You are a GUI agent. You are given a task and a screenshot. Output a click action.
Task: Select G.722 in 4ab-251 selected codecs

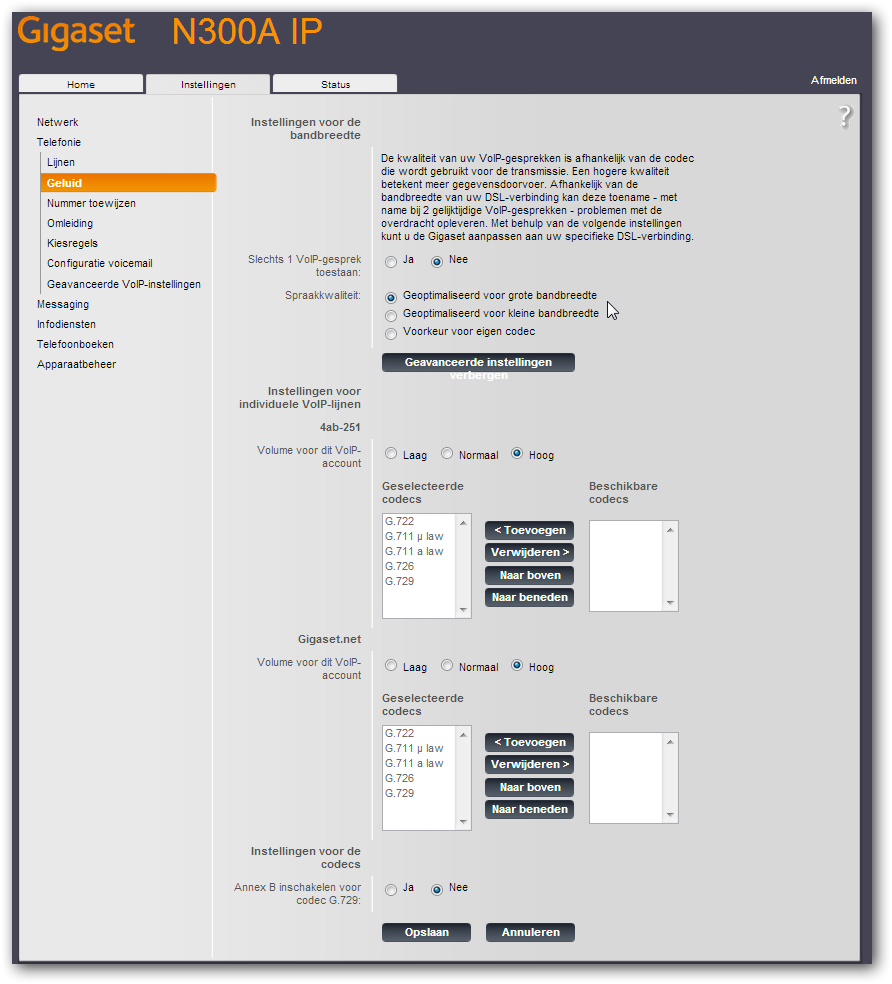[x=399, y=521]
